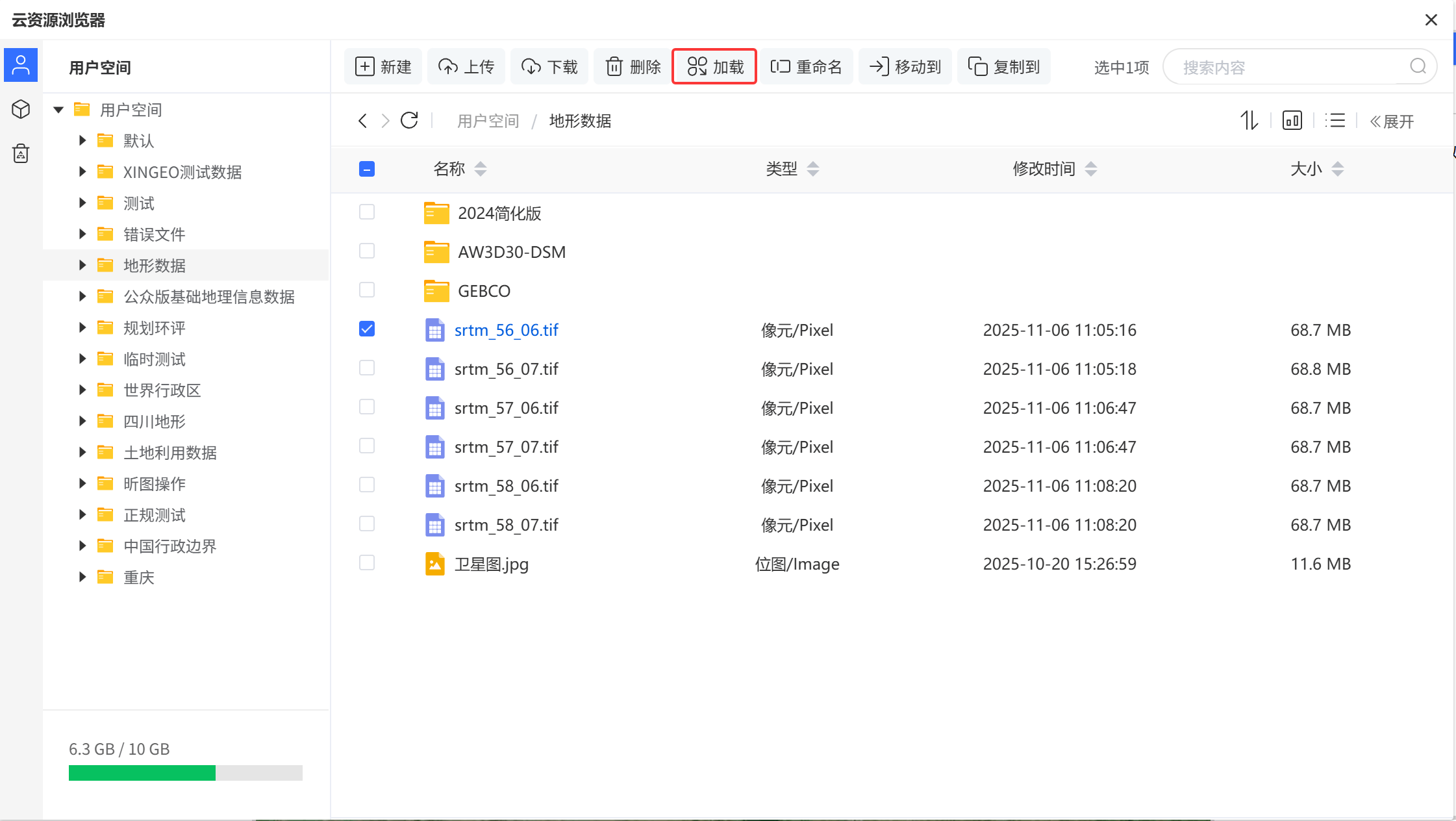Click inside the 搜索内容 search field

[1299, 66]
